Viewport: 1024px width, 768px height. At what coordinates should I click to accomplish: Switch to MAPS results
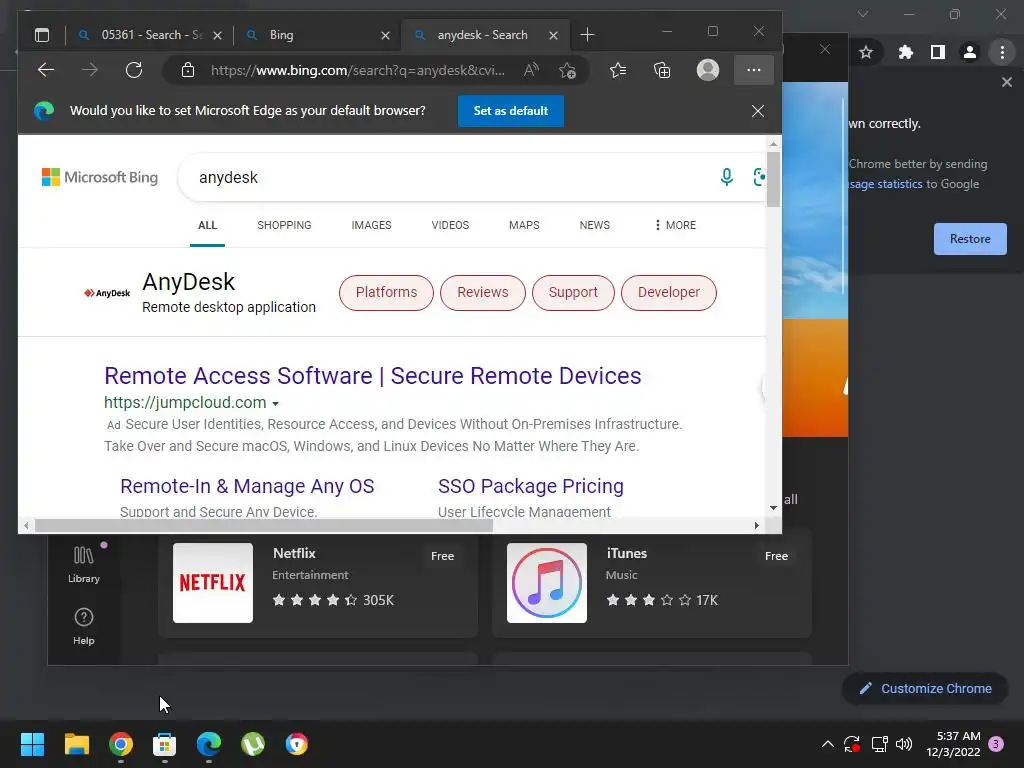pyautogui.click(x=524, y=225)
